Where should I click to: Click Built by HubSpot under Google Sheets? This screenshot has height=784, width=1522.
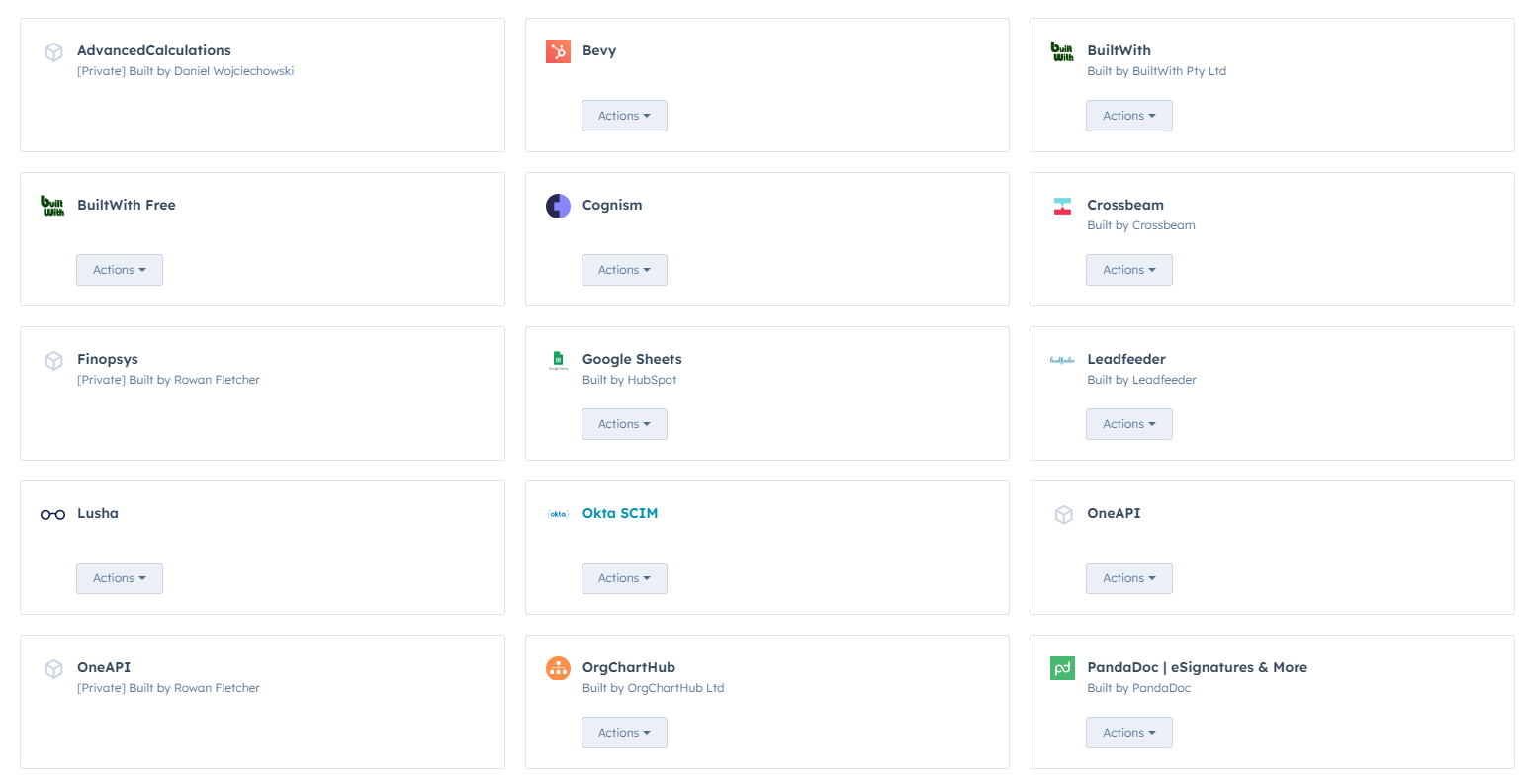(x=629, y=380)
